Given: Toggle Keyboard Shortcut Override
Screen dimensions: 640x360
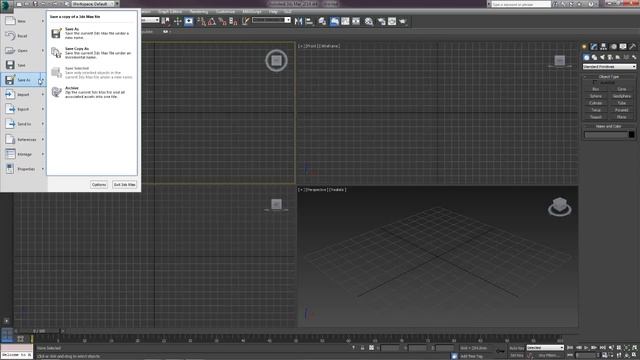Looking at the screenshot, I should pyautogui.click(x=188, y=21).
